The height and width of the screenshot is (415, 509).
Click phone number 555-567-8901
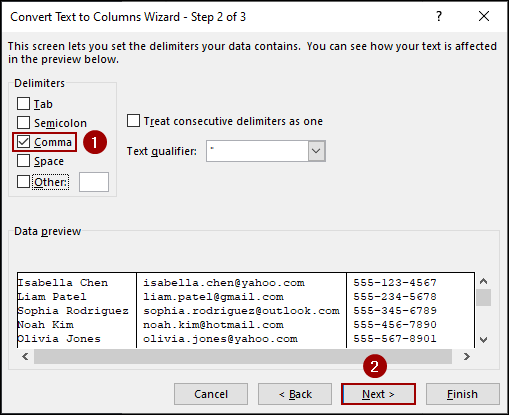pos(395,339)
